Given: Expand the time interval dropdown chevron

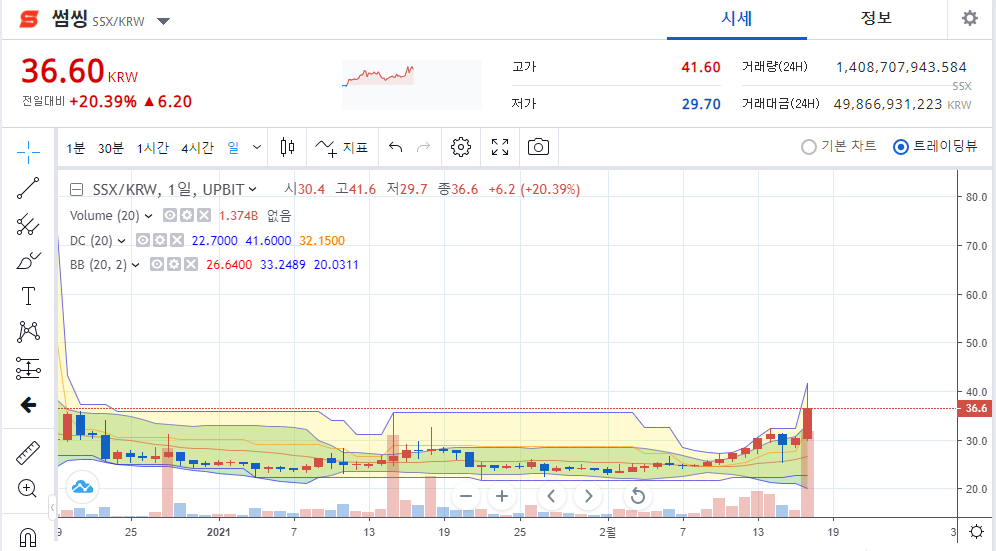Looking at the screenshot, I should [x=257, y=147].
